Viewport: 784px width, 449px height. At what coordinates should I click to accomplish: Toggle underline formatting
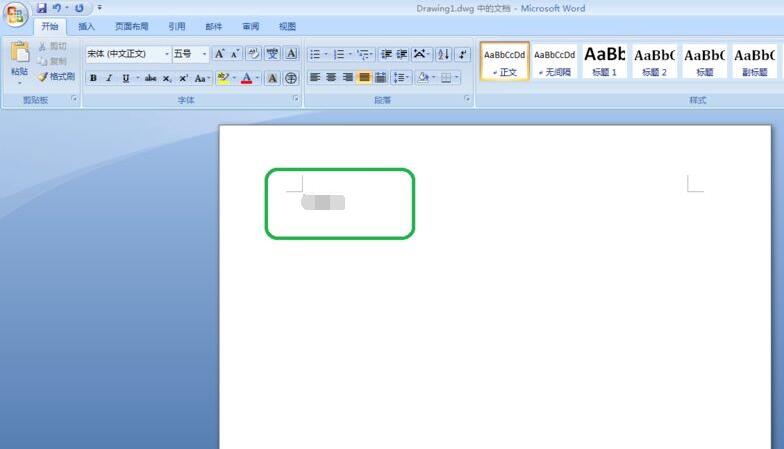click(126, 78)
